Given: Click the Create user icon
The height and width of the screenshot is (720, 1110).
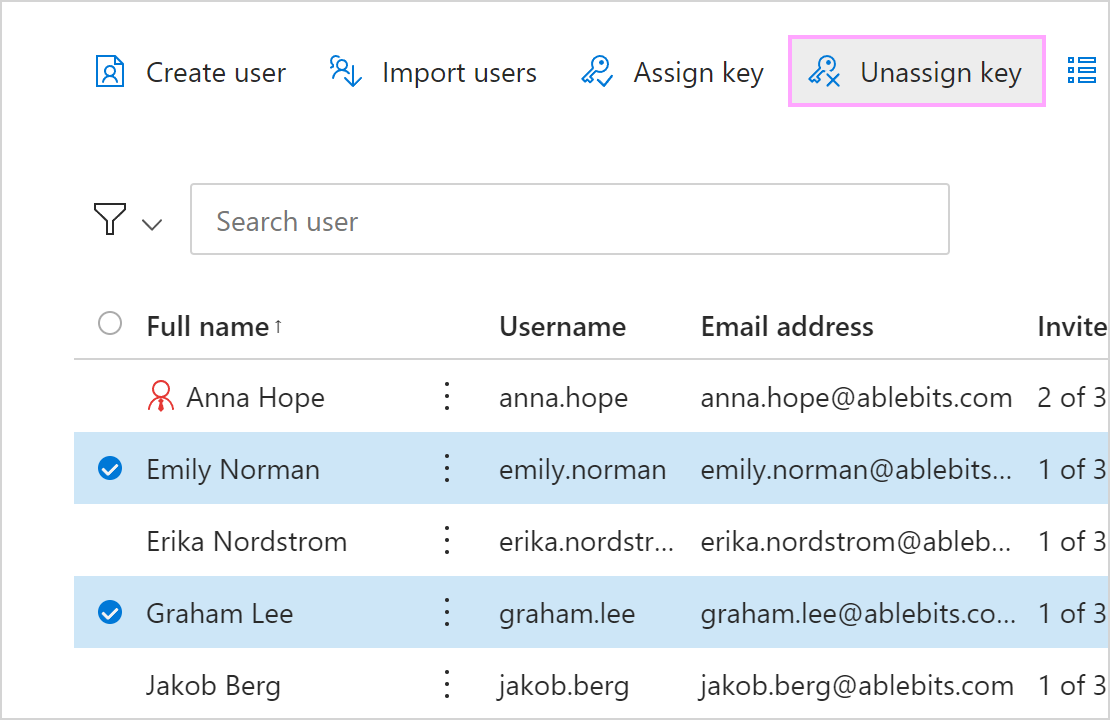Looking at the screenshot, I should (110, 72).
